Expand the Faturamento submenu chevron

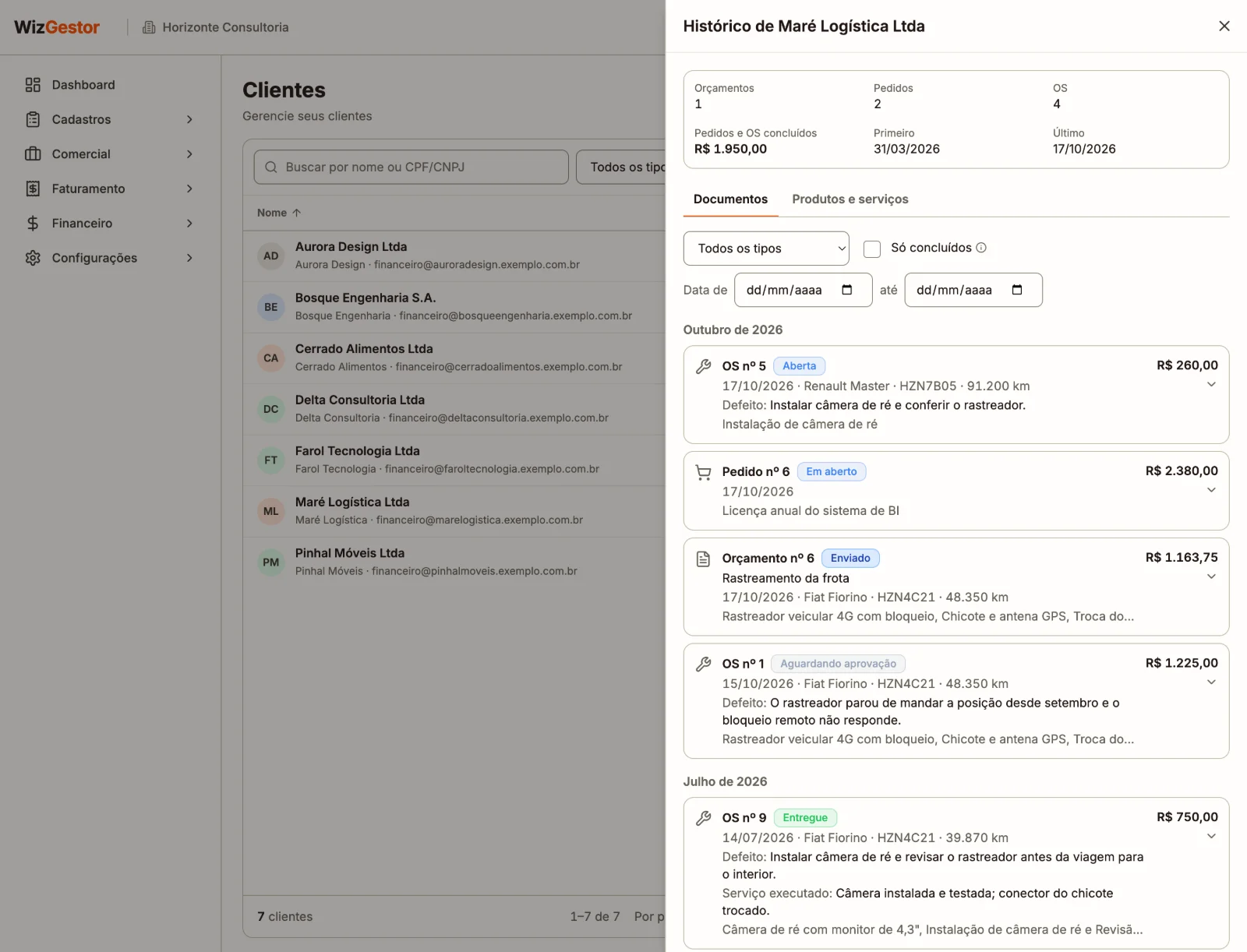189,189
